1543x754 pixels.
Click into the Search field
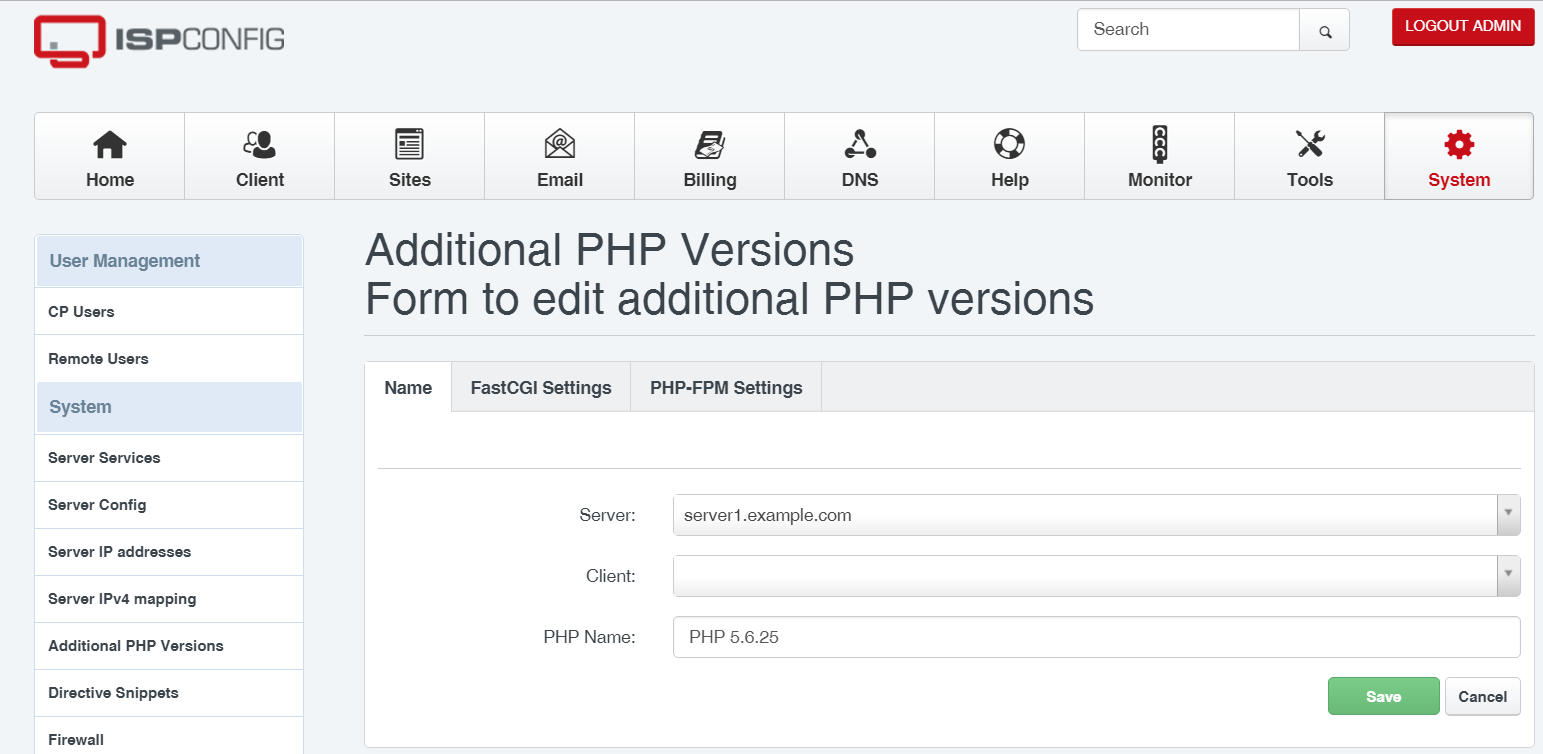(x=1188, y=30)
